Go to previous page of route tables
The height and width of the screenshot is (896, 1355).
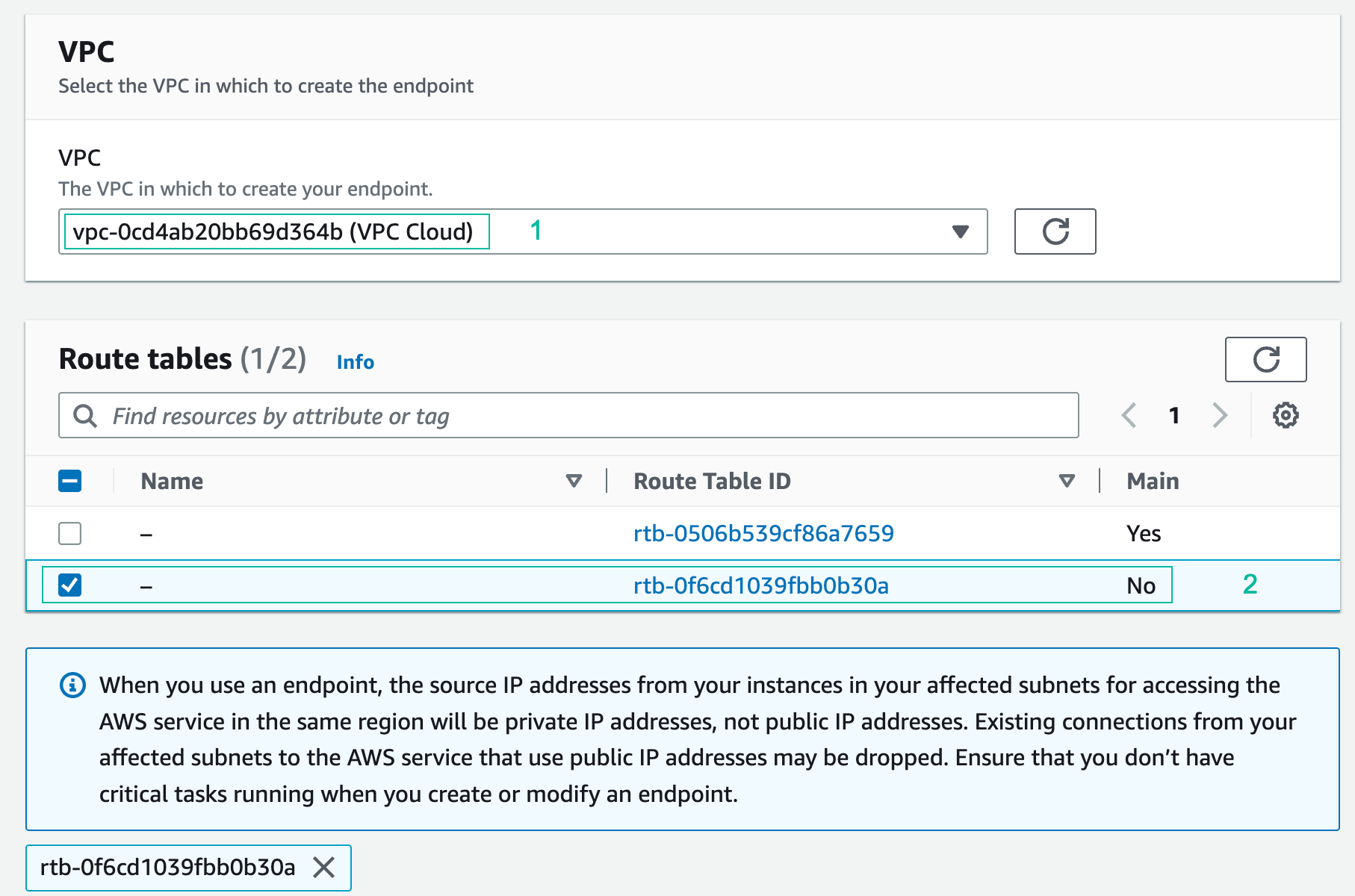pyautogui.click(x=1129, y=415)
